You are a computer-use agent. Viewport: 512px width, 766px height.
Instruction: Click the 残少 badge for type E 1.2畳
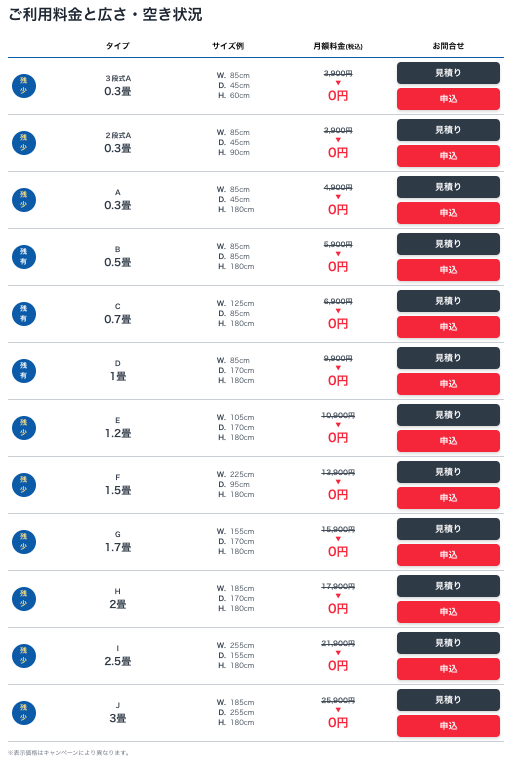click(23, 427)
